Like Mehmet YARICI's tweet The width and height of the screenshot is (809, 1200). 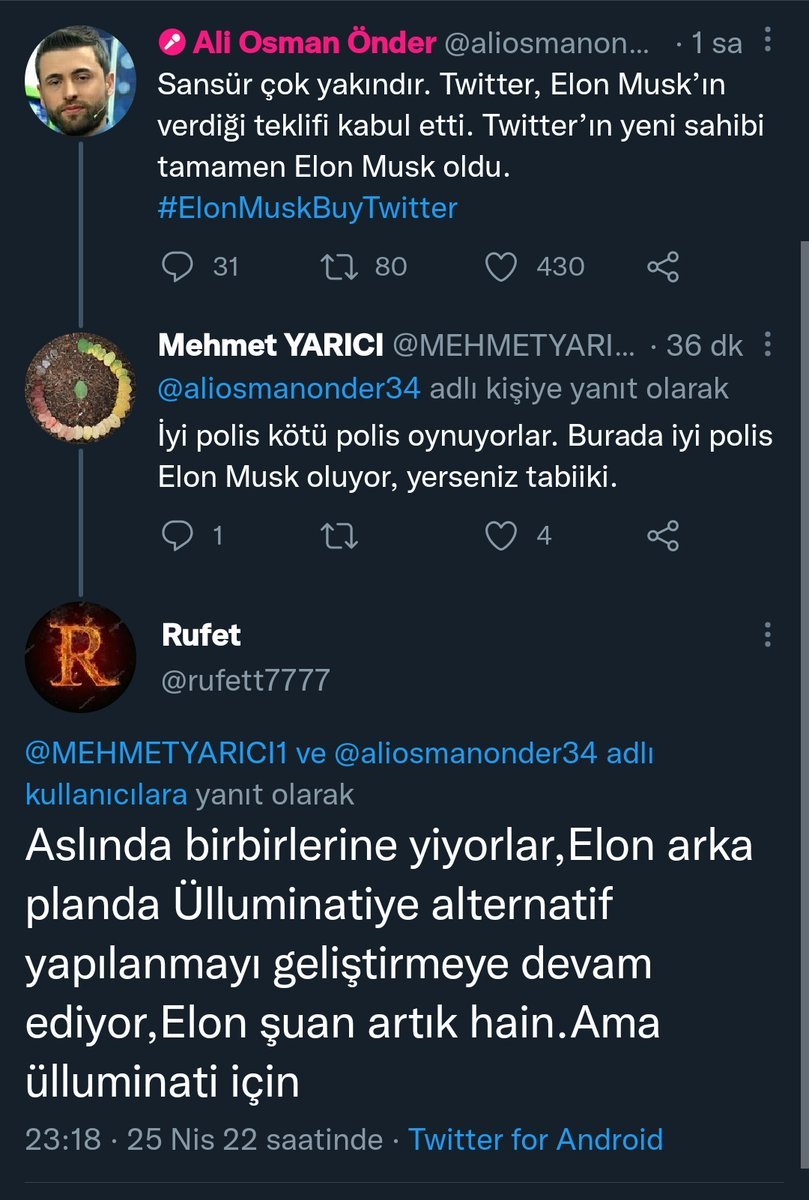coord(500,536)
